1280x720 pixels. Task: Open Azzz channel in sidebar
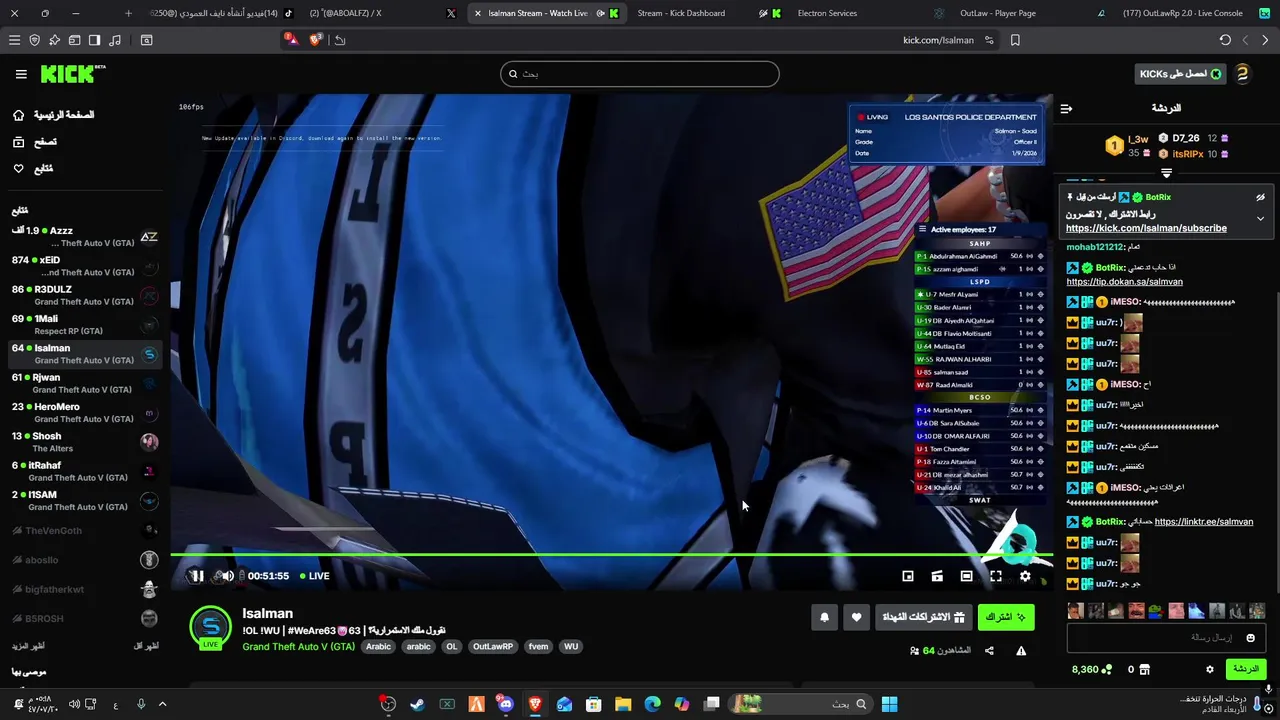(85, 237)
